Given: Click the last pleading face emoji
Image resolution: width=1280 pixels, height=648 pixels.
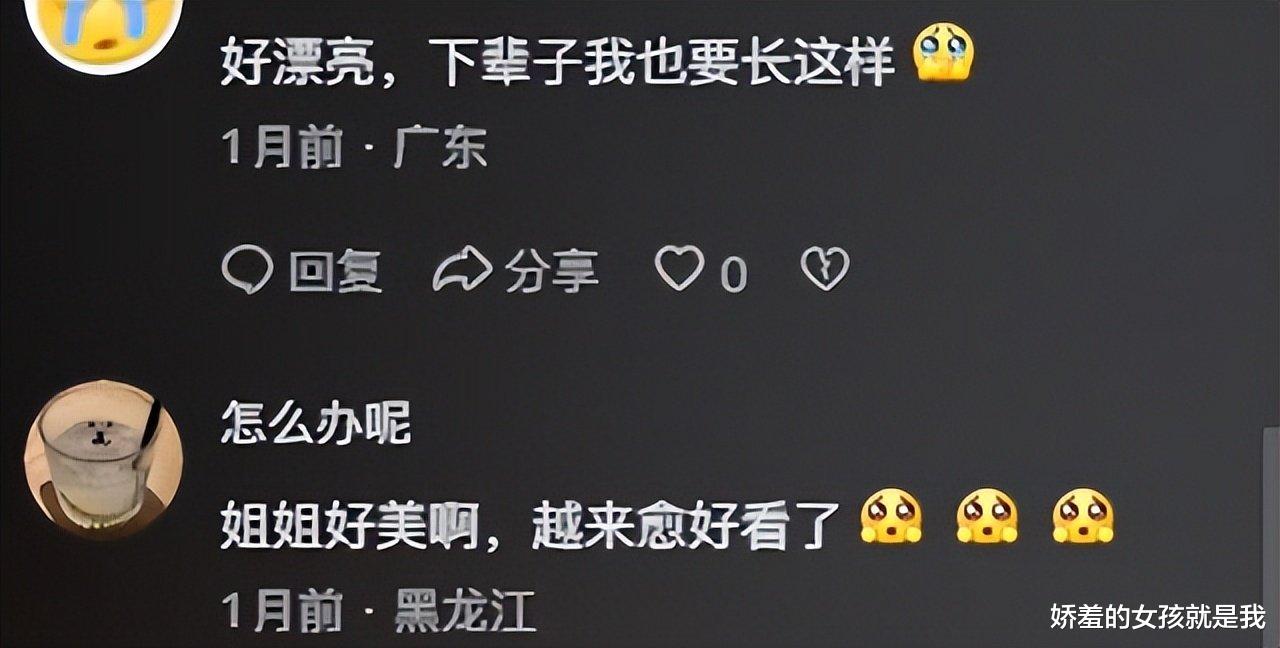Looking at the screenshot, I should pos(1083,516).
